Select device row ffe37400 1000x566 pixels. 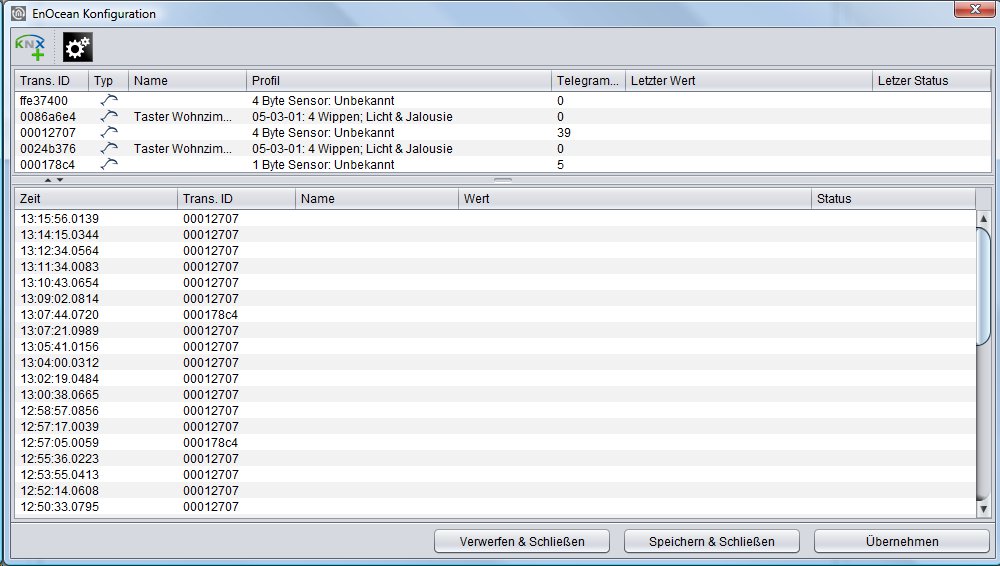[x=503, y=100]
